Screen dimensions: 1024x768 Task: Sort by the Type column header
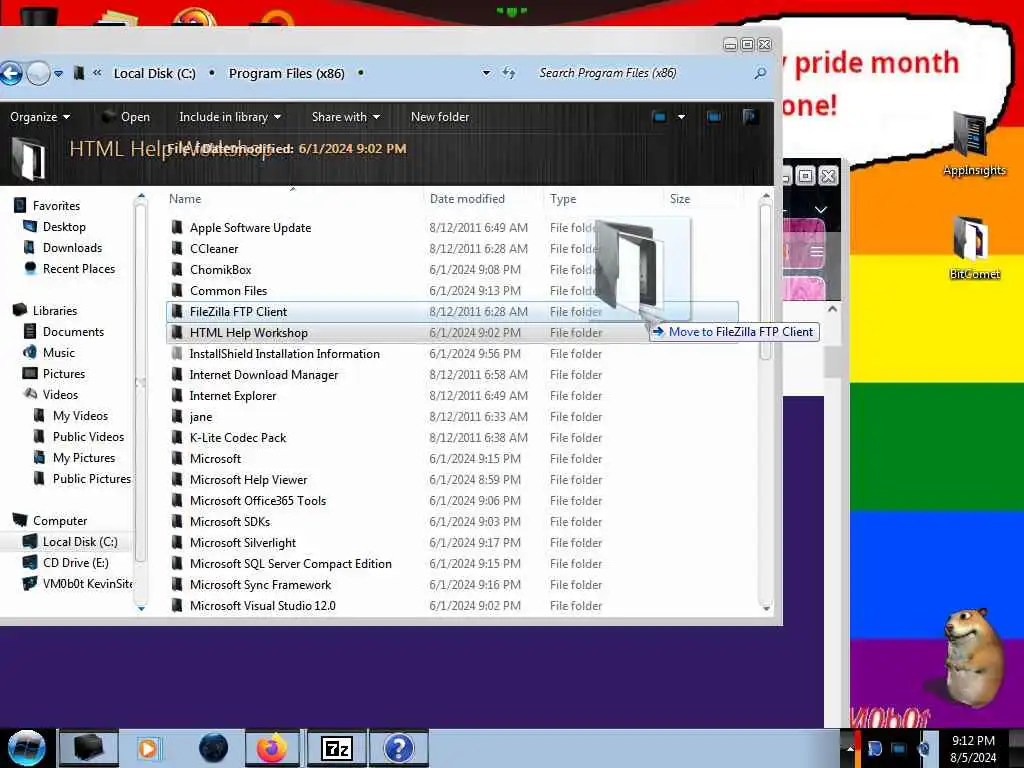coord(563,199)
